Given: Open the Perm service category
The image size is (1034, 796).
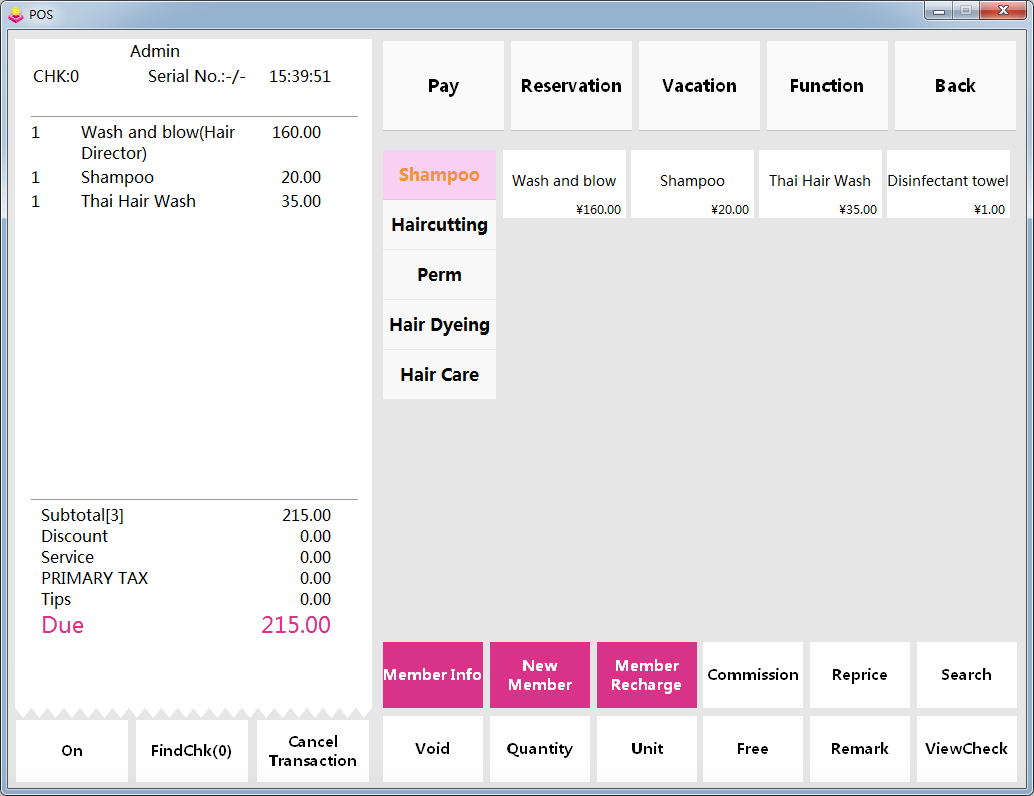Looking at the screenshot, I should (x=439, y=275).
